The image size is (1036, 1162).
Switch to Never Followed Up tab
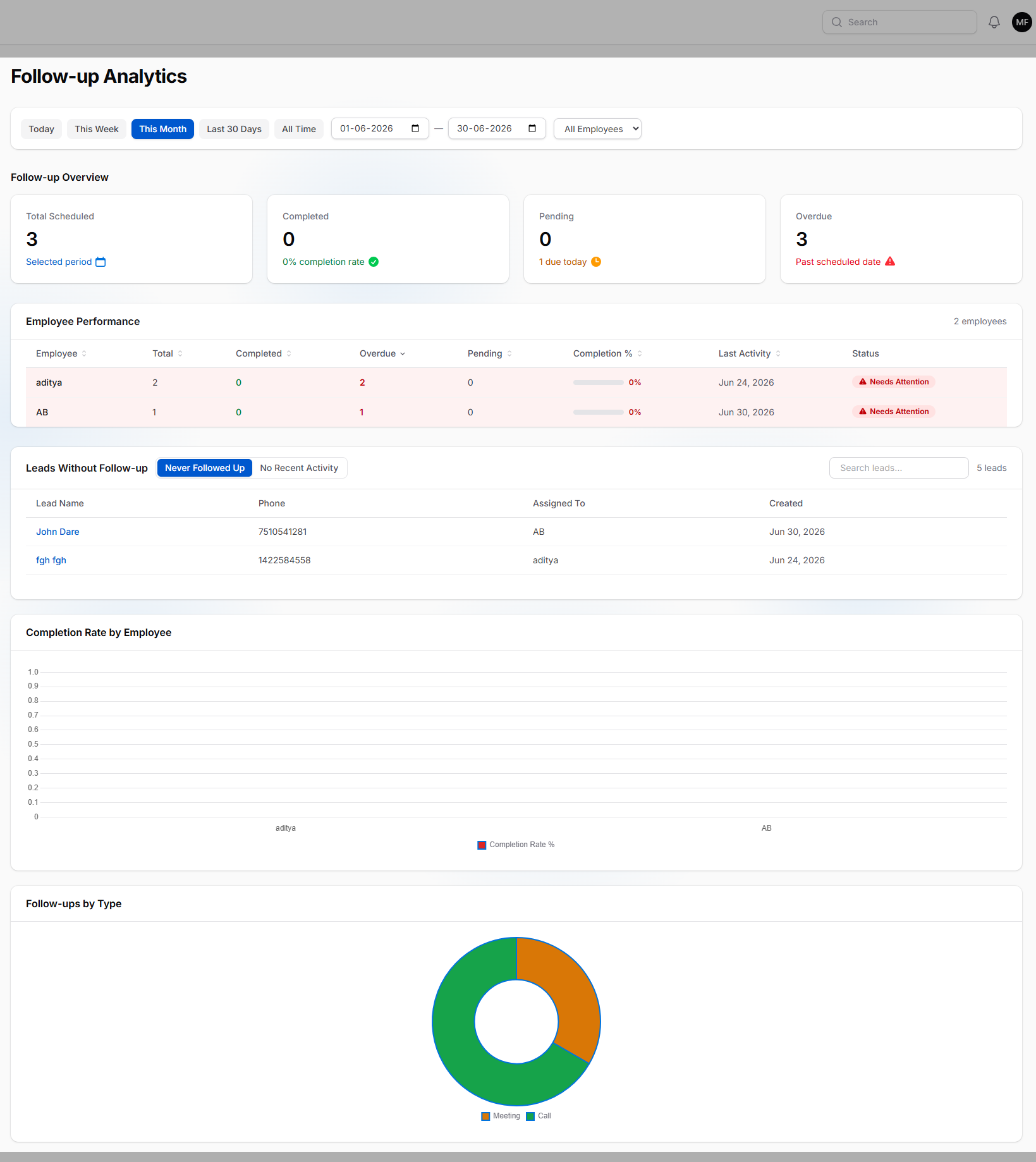click(205, 468)
